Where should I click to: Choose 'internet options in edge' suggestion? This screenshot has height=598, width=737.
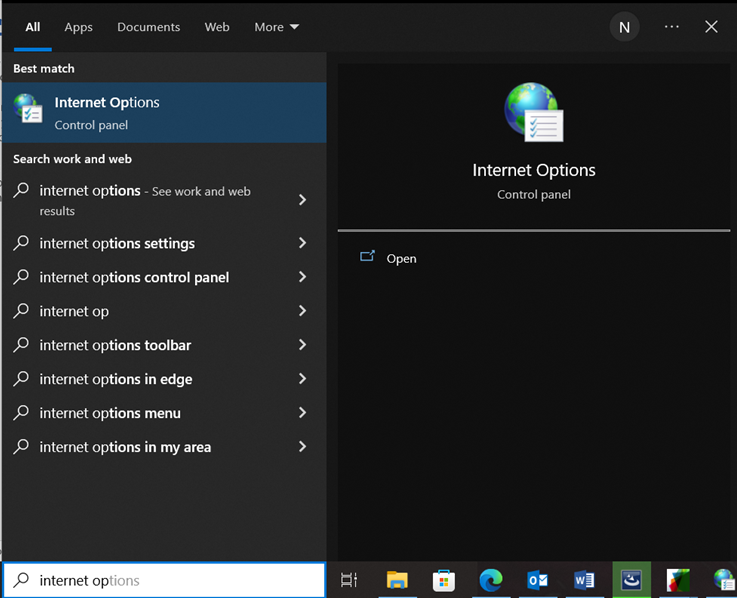tap(116, 379)
